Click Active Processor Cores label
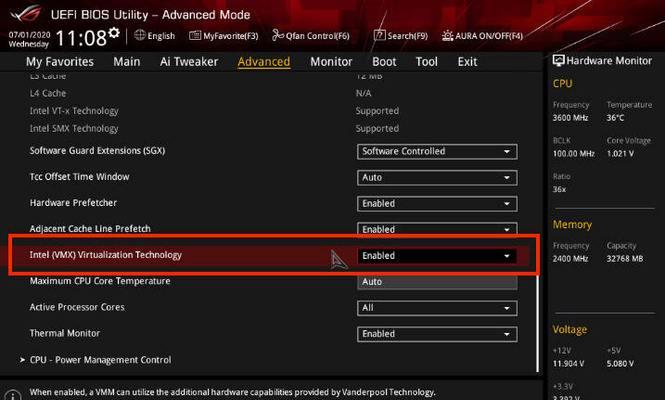The image size is (665, 400). [77, 307]
